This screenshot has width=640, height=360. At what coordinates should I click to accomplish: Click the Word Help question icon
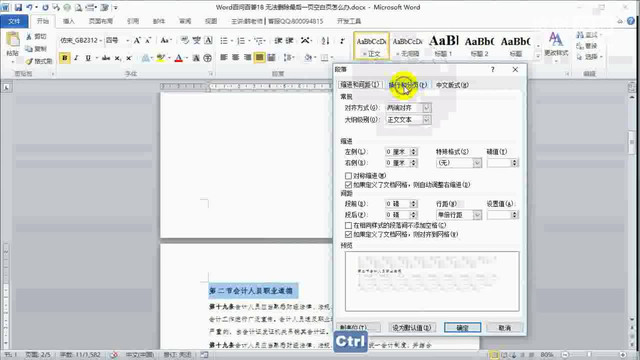[x=631, y=21]
